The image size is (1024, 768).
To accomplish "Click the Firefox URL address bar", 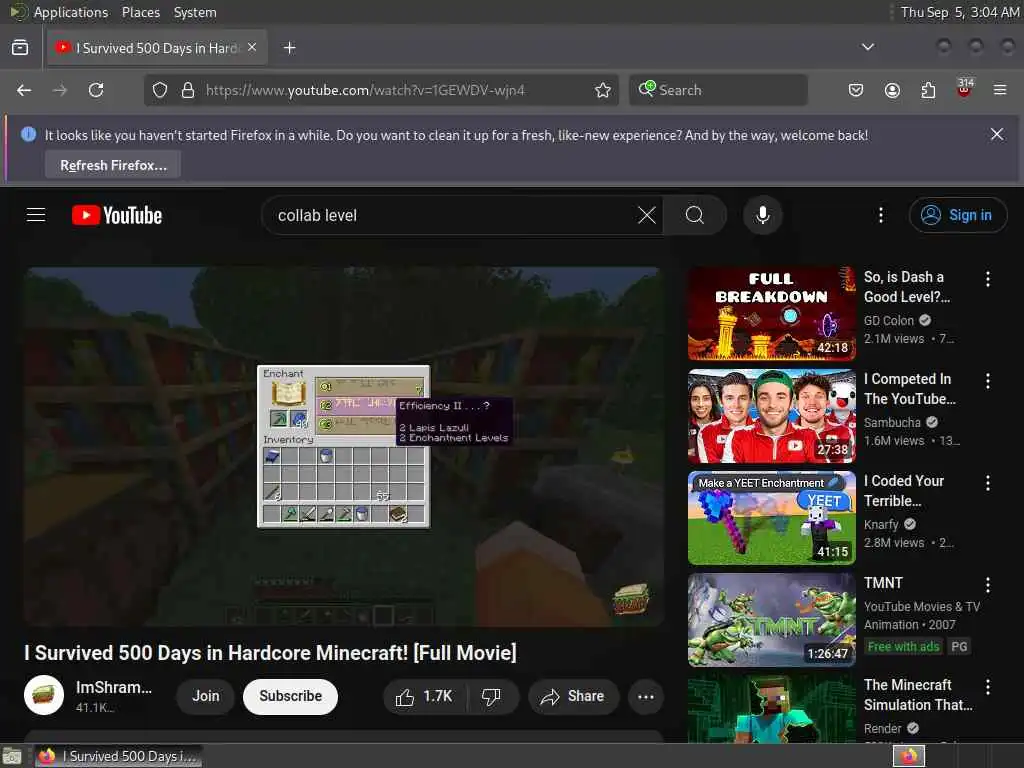I will (x=381, y=90).
